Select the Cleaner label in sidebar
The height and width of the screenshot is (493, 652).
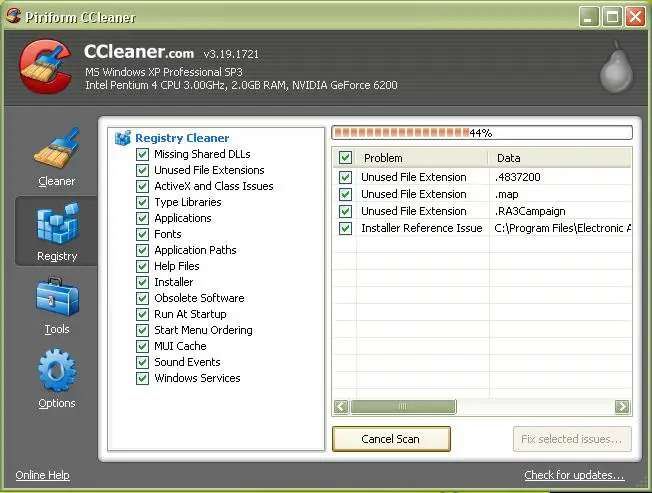point(57,181)
